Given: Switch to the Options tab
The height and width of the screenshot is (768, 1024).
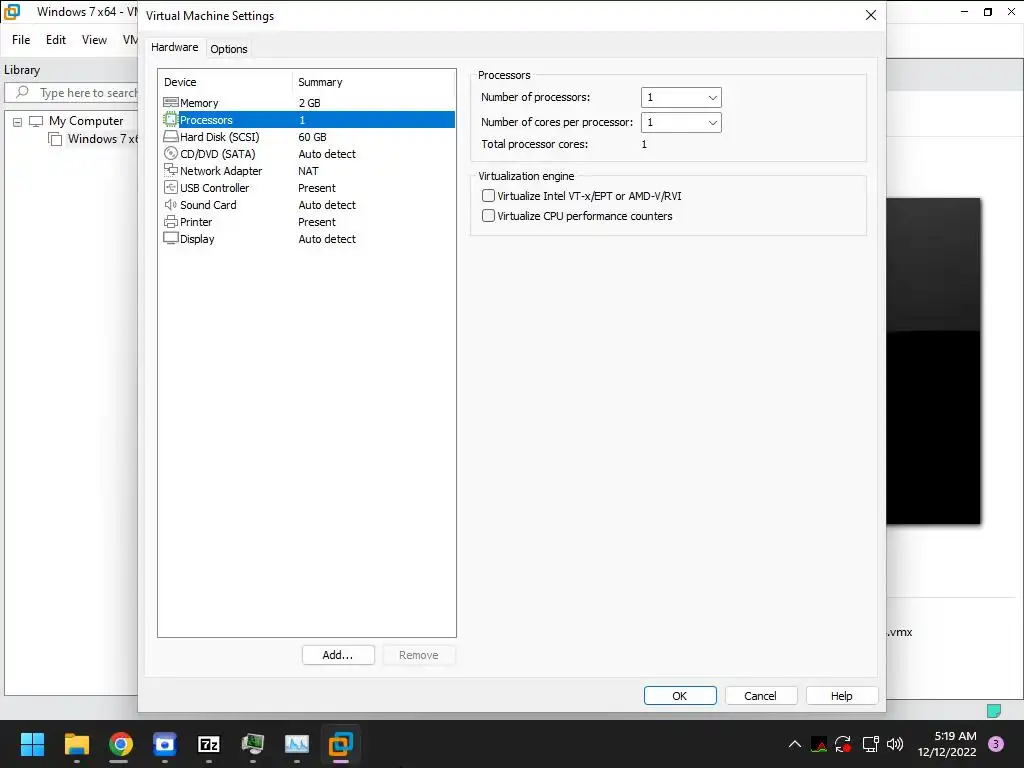Looking at the screenshot, I should coord(229,49).
